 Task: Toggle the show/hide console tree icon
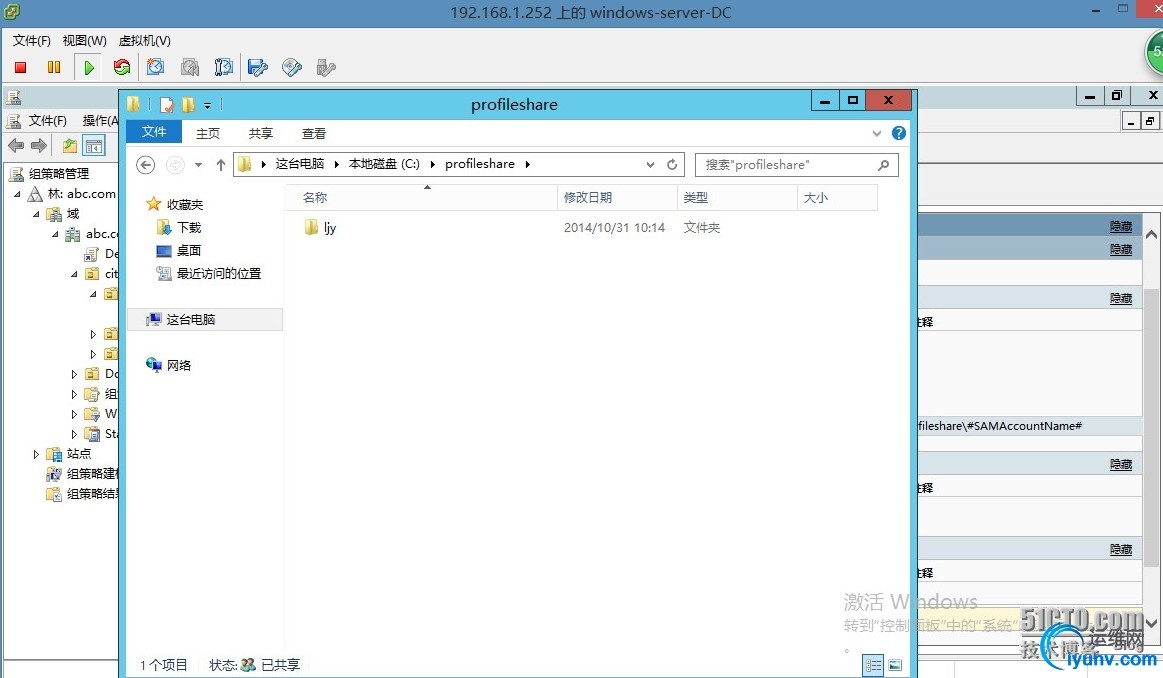[94, 146]
